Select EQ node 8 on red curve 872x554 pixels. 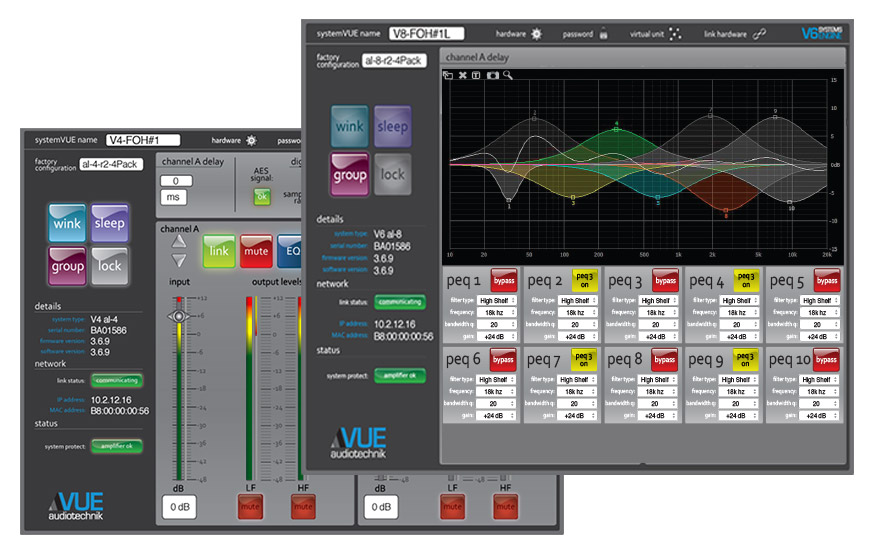click(x=726, y=210)
